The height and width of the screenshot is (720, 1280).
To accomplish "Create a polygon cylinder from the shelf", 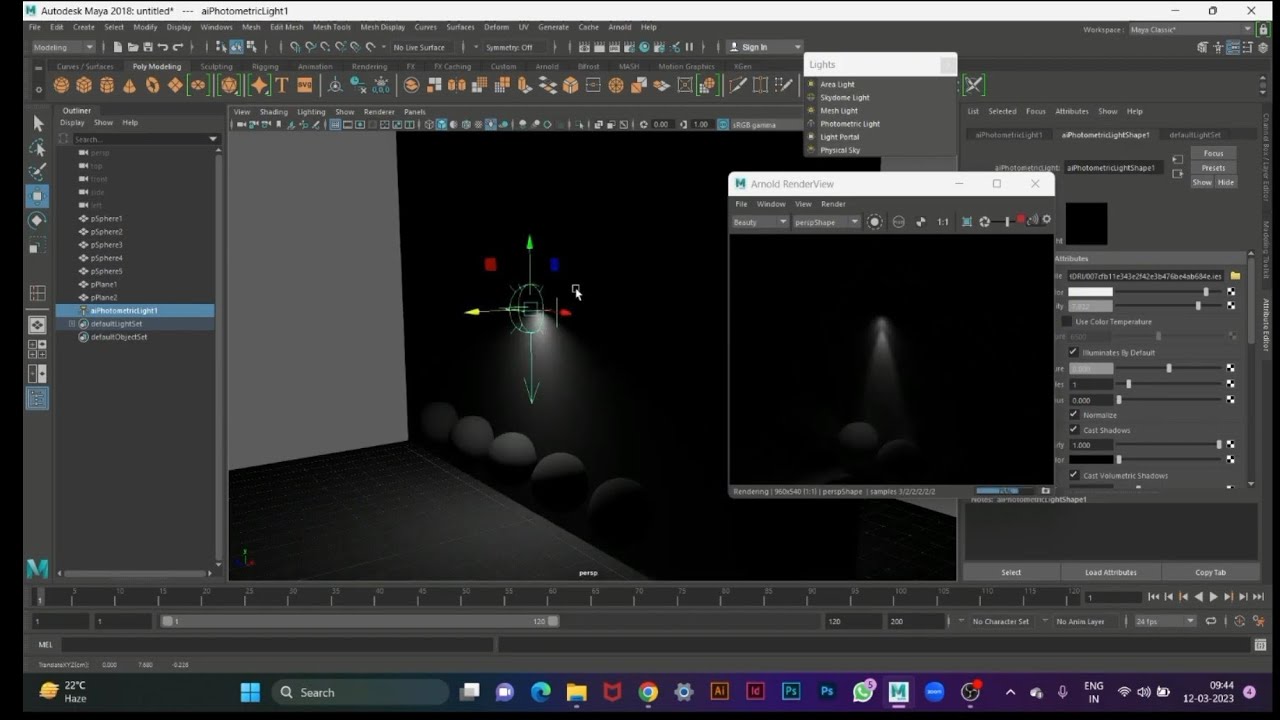I will [x=107, y=86].
